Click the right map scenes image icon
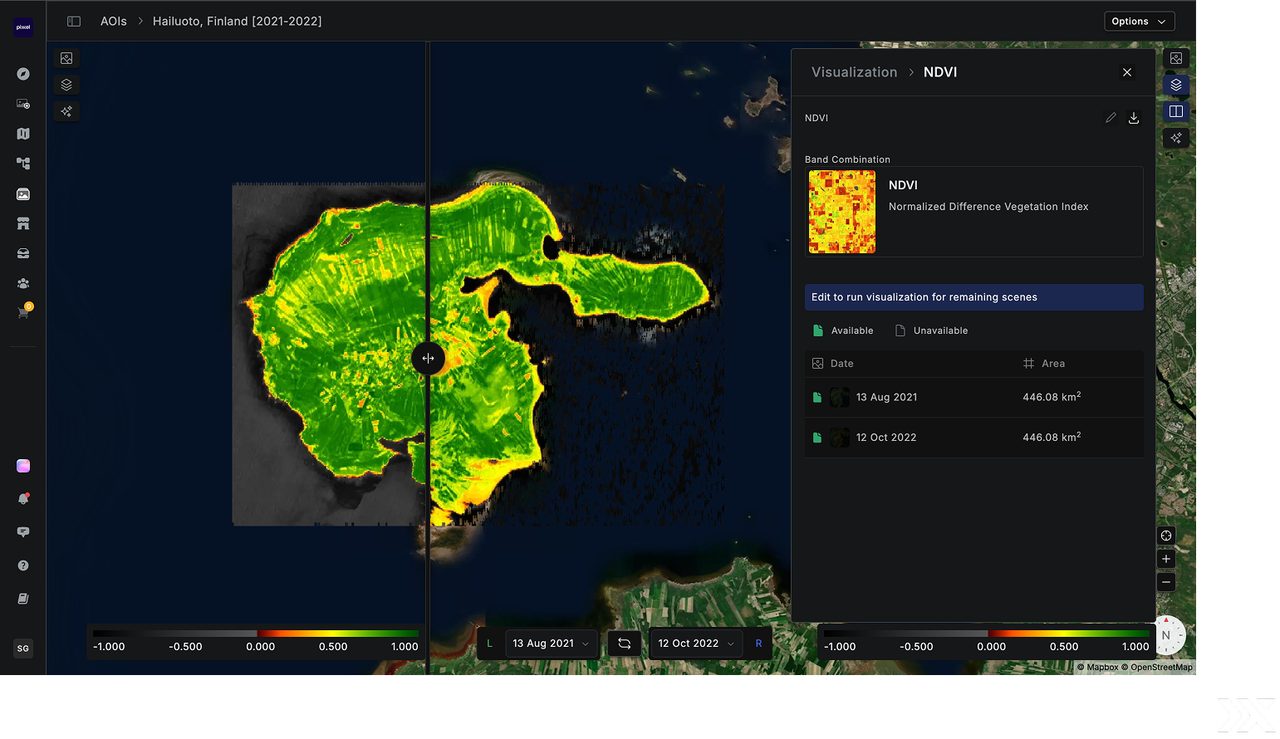Image resolution: width=1280 pixels, height=739 pixels. pos(1176,58)
